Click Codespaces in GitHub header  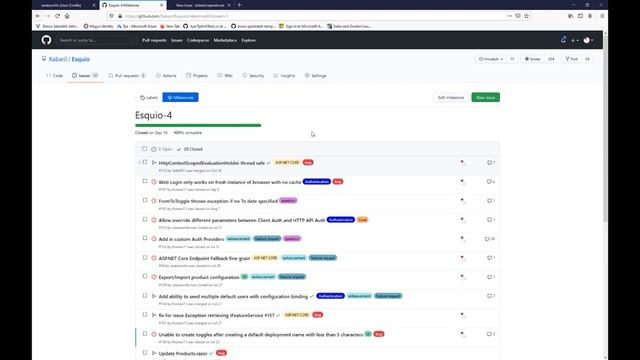198,40
